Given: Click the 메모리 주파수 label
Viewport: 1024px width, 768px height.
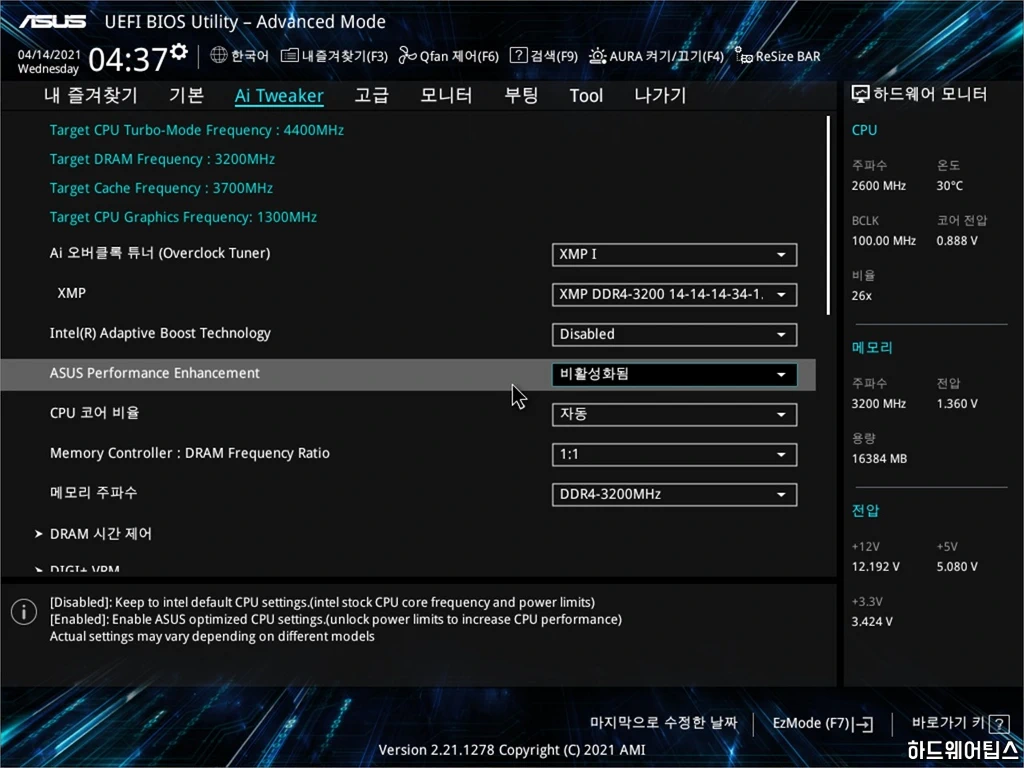Looking at the screenshot, I should (93, 492).
